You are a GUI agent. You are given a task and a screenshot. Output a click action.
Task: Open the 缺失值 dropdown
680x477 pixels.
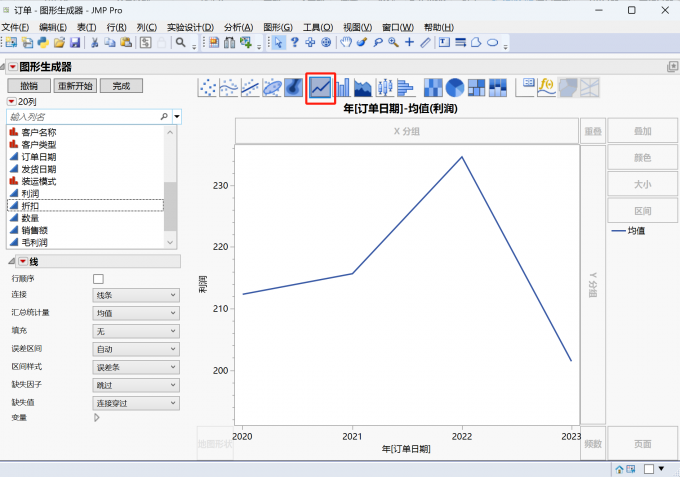point(136,402)
